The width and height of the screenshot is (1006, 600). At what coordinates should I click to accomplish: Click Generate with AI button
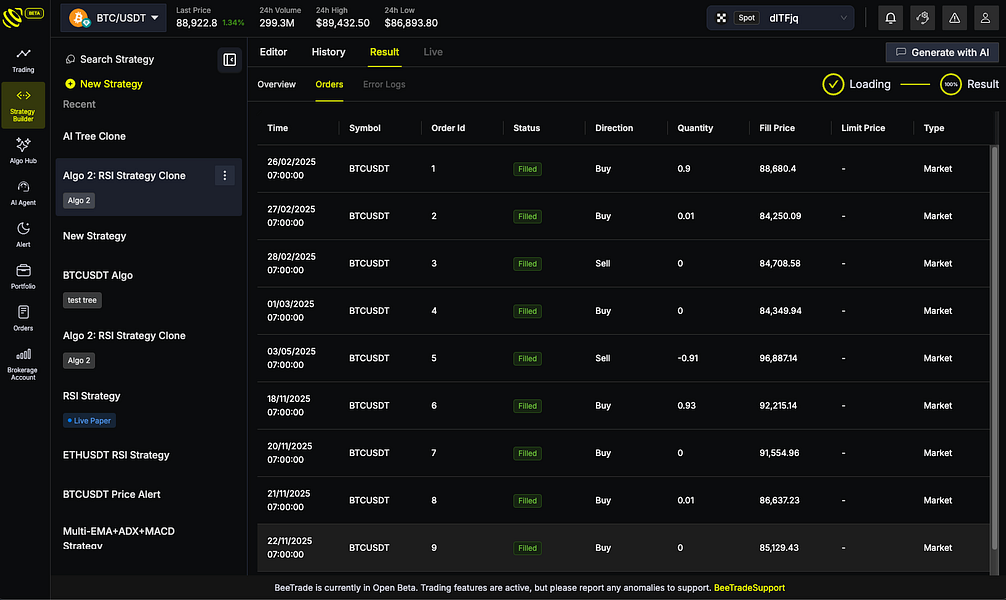942,53
